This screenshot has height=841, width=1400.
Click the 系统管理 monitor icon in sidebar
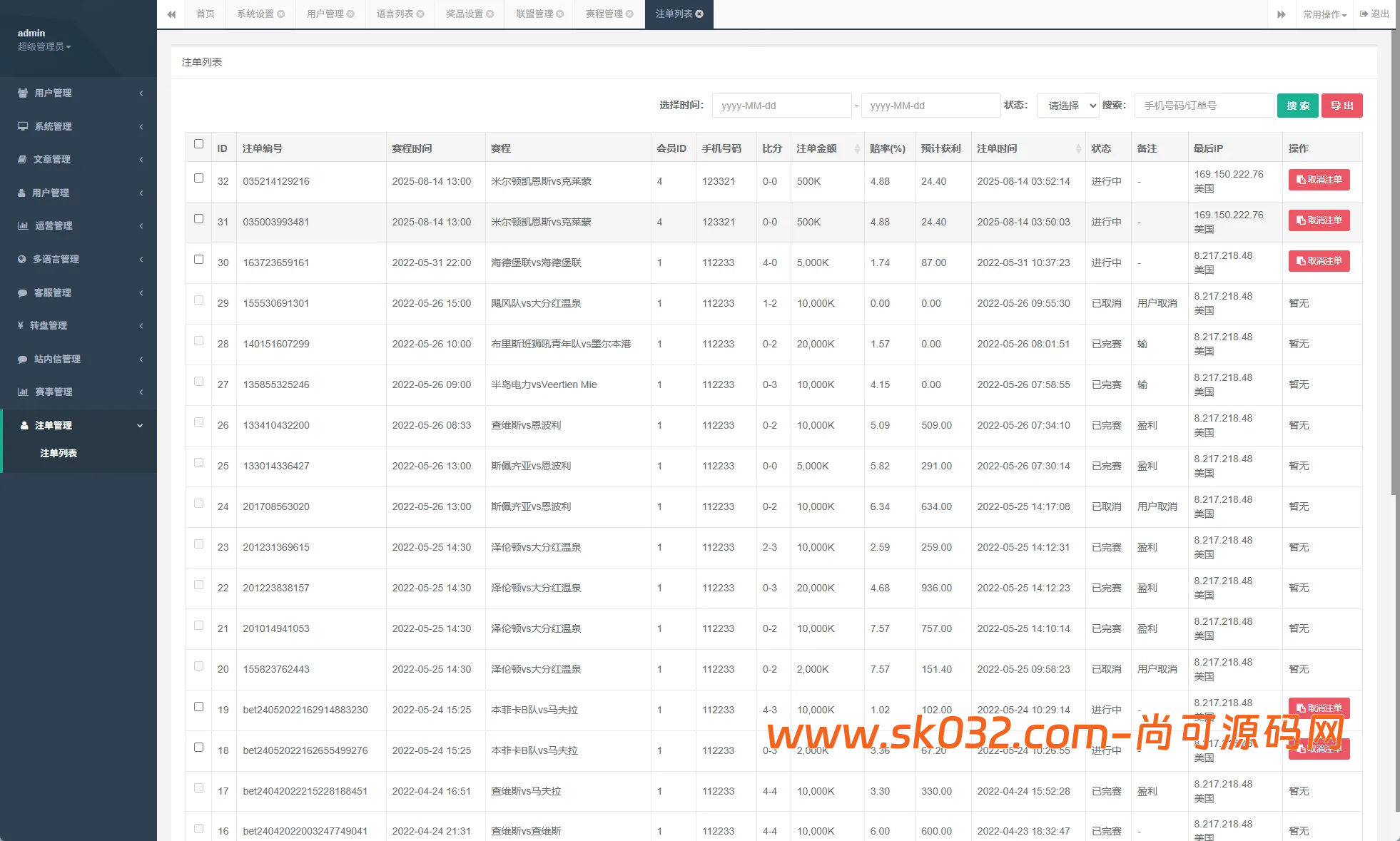tap(23, 126)
